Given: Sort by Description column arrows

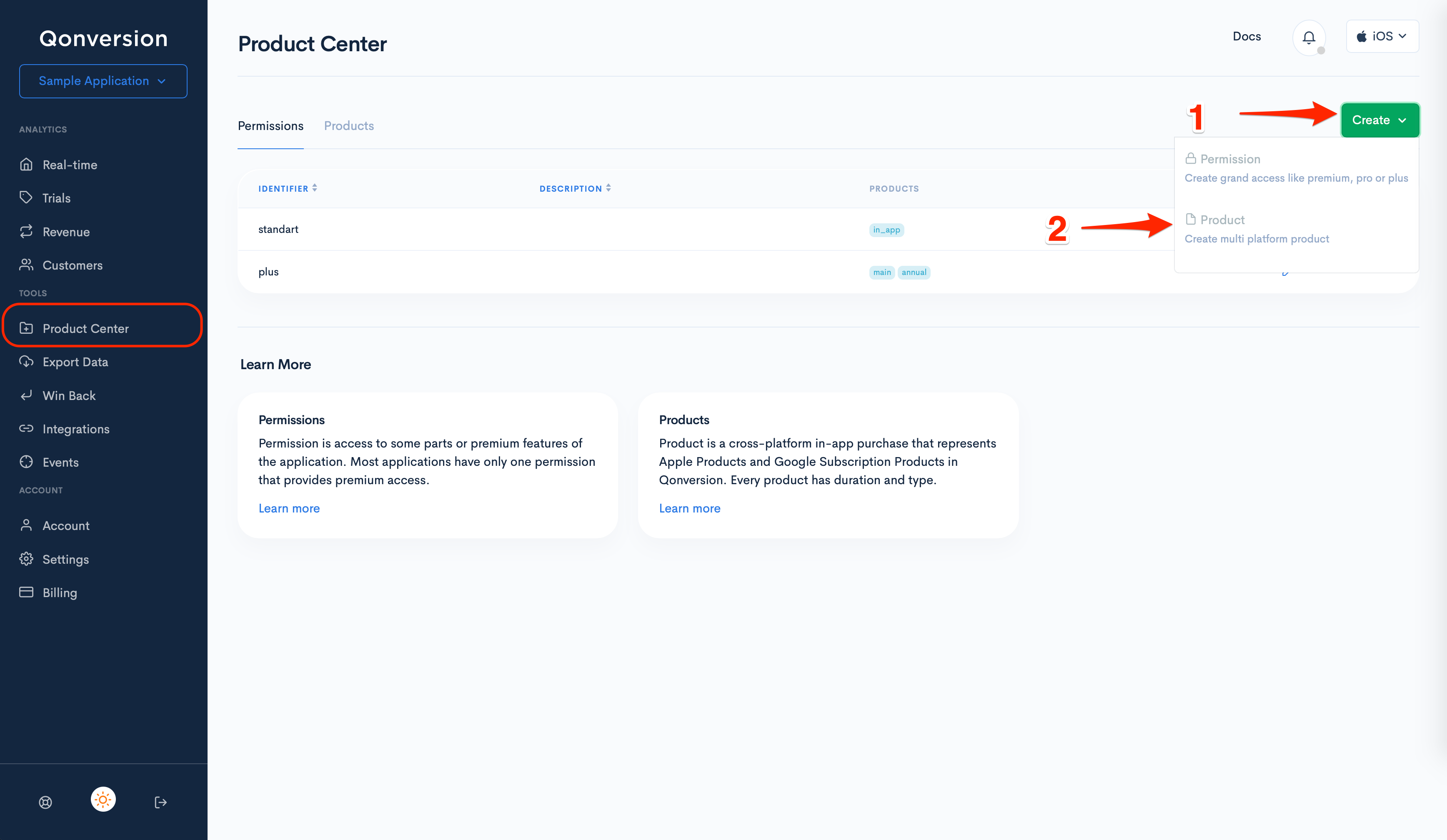Looking at the screenshot, I should [x=608, y=188].
